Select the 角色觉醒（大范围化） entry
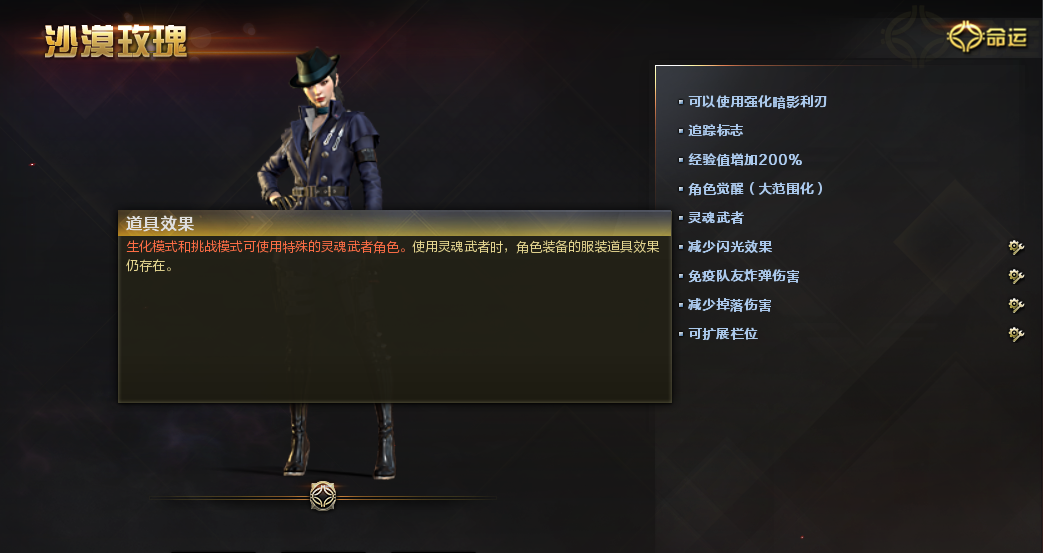1043x553 pixels. [756, 189]
